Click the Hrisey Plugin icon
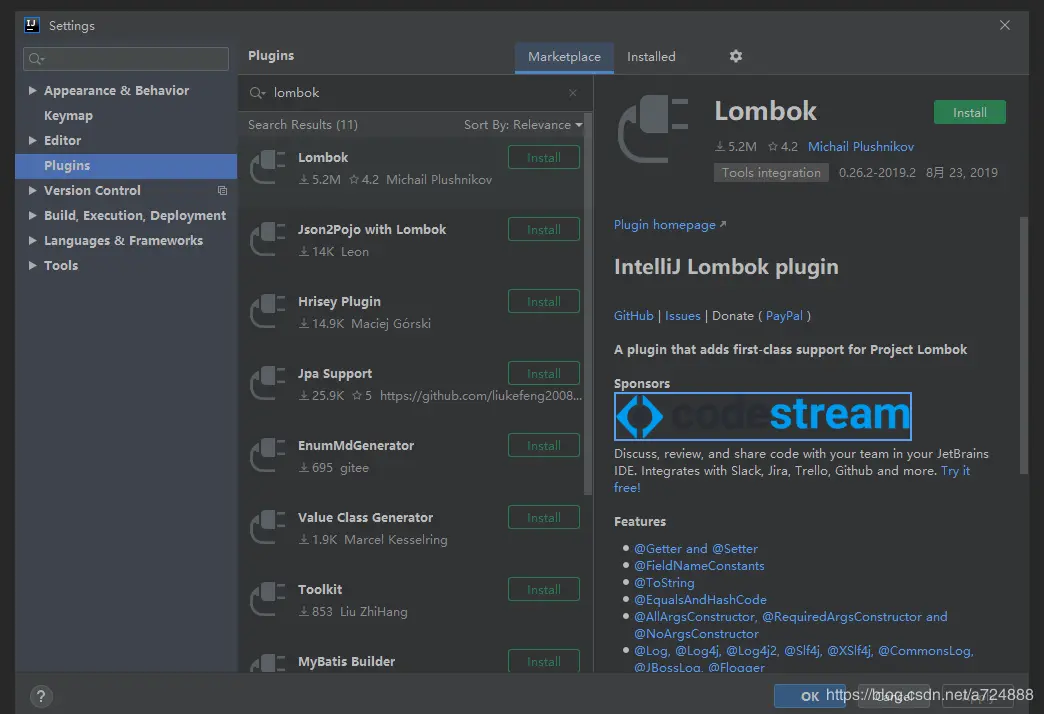 click(267, 312)
